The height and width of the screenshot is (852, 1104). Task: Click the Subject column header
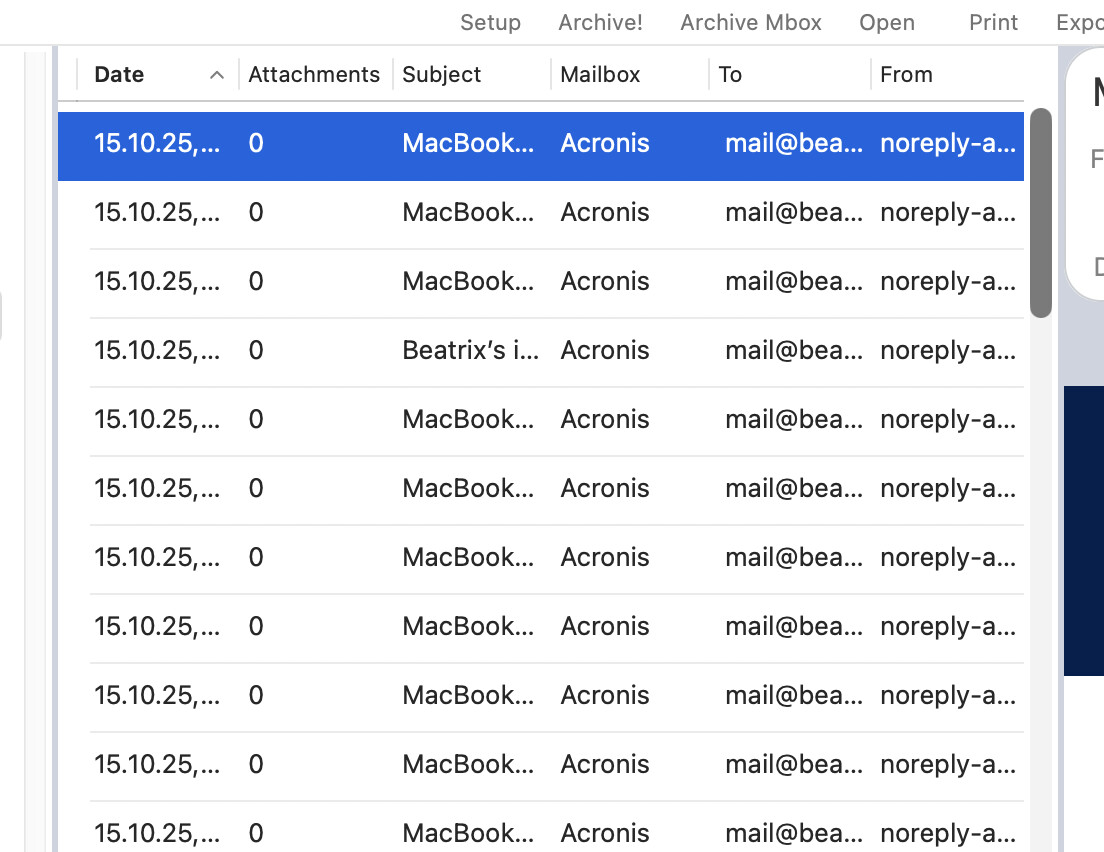coord(442,74)
